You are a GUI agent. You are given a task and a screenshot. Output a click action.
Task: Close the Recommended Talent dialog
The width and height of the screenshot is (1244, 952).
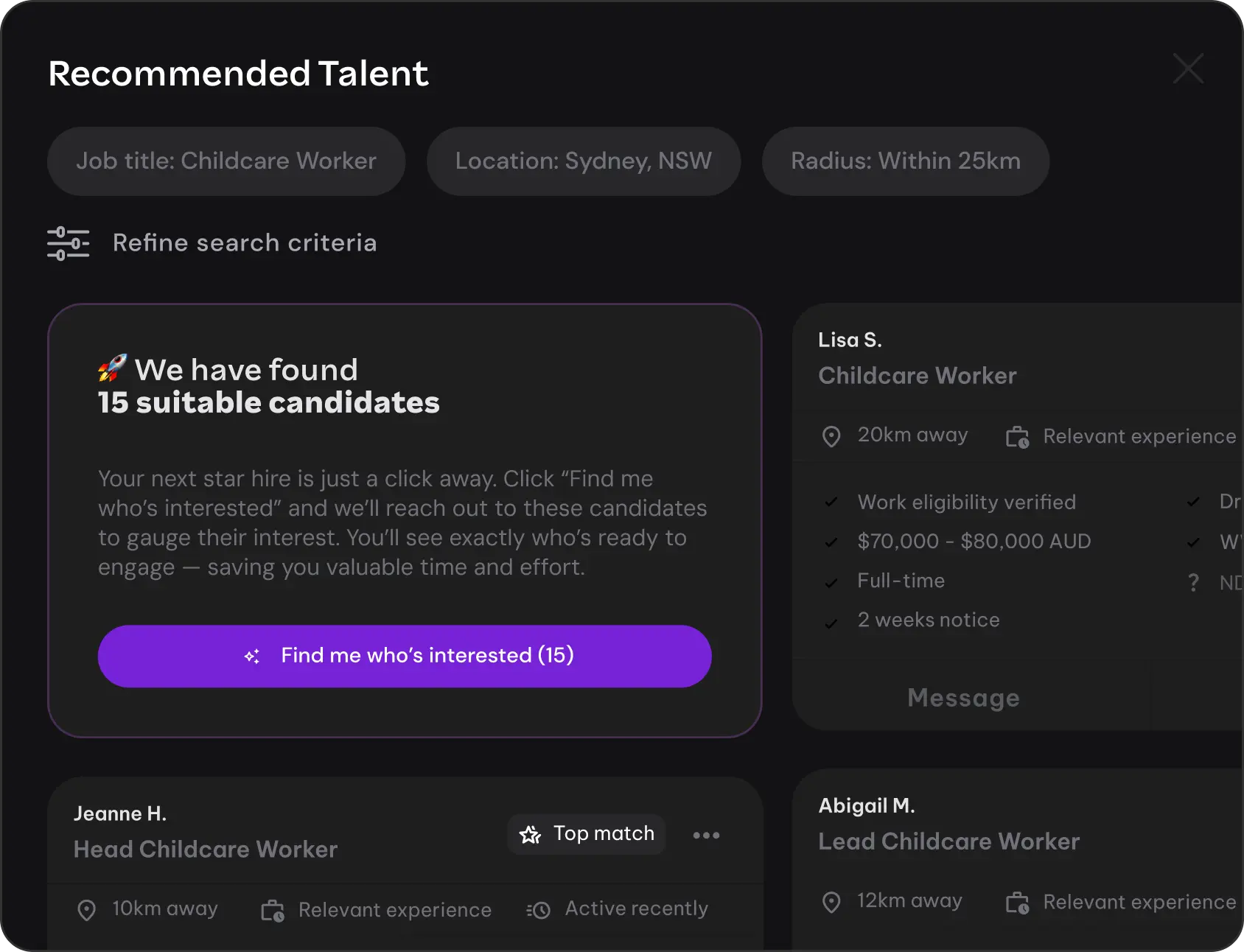click(x=1188, y=69)
